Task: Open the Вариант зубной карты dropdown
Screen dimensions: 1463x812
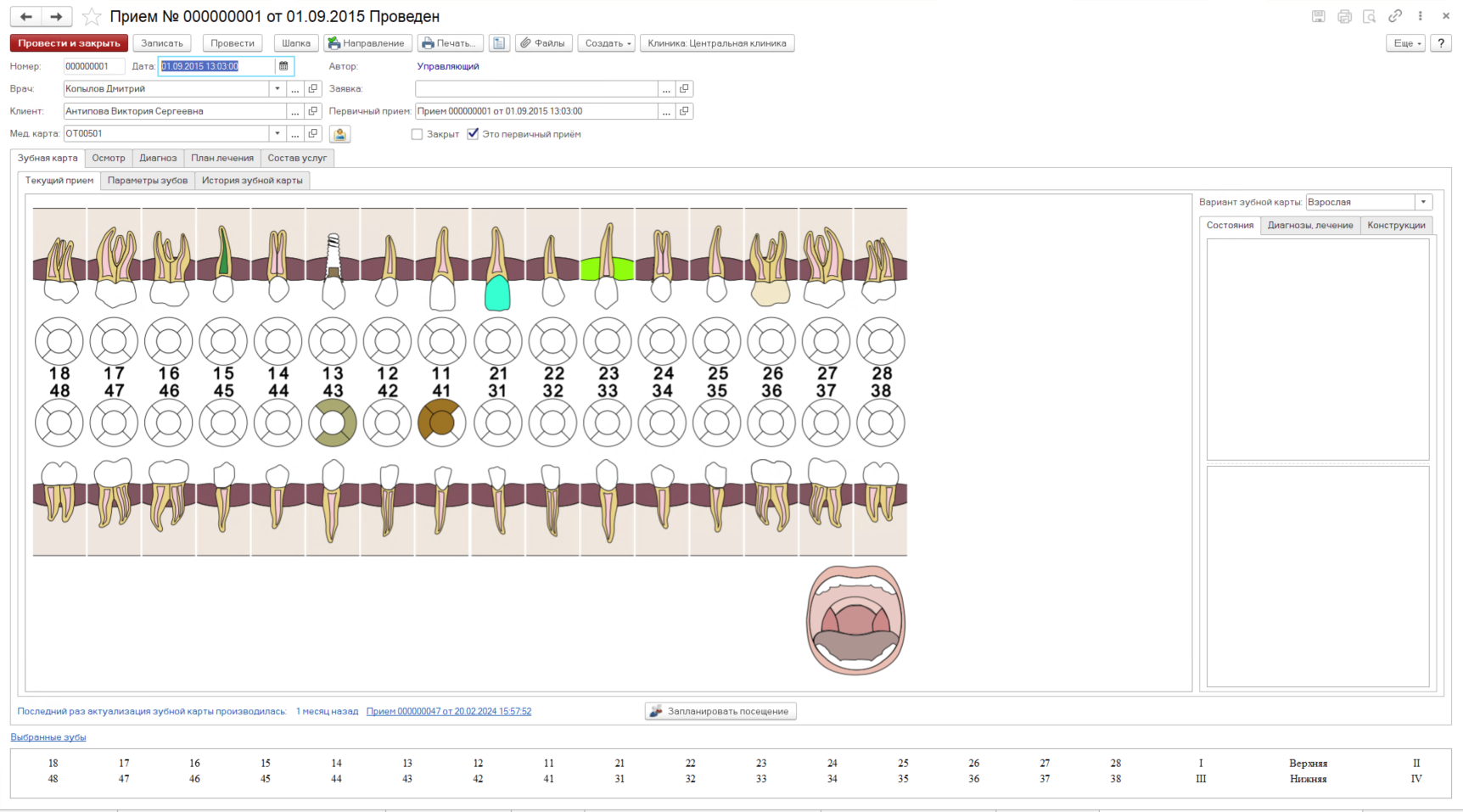Action: click(x=1423, y=202)
